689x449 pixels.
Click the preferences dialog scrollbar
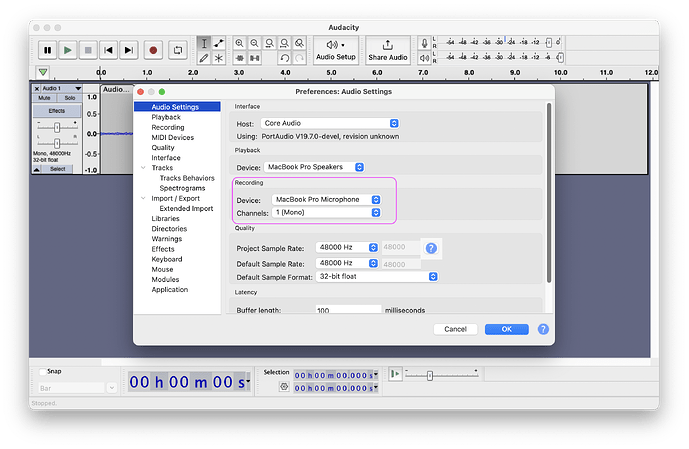point(548,192)
